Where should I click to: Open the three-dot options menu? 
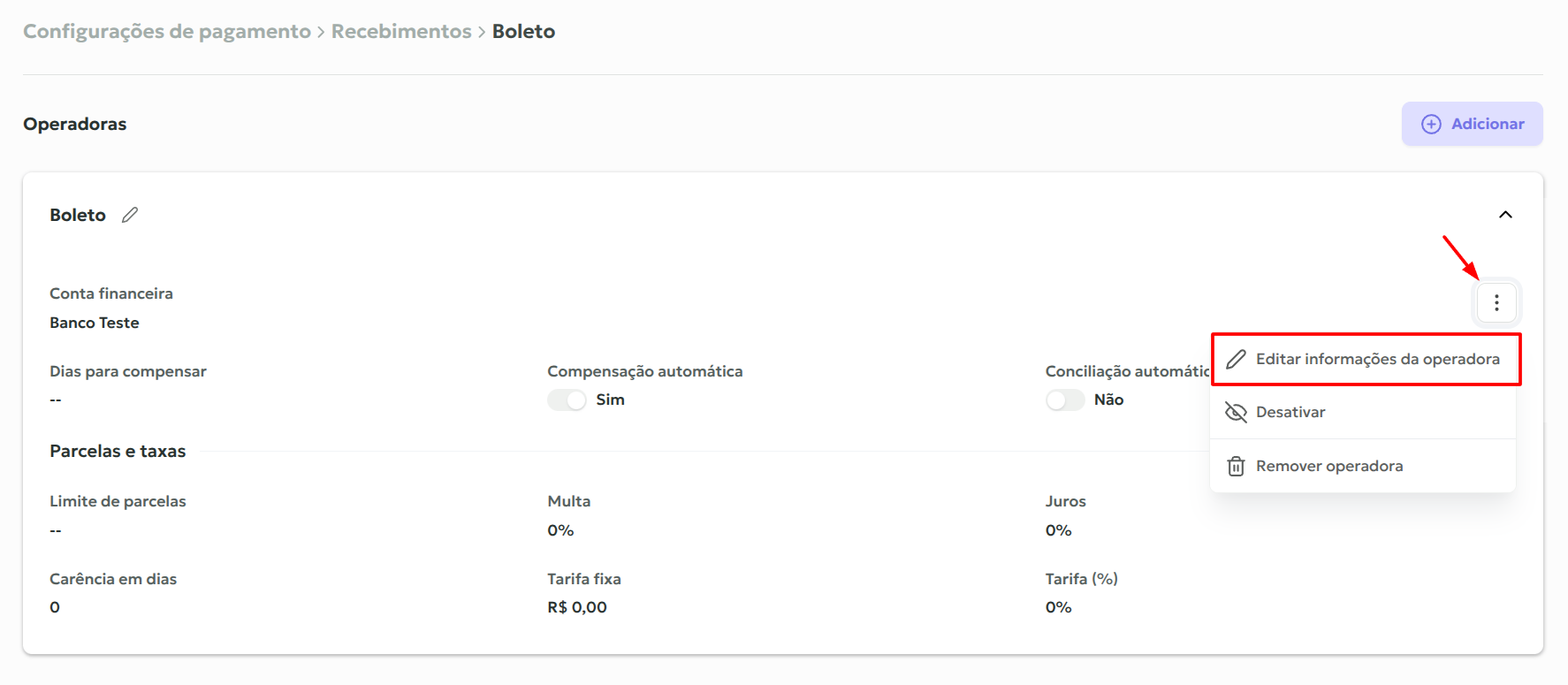tap(1496, 303)
